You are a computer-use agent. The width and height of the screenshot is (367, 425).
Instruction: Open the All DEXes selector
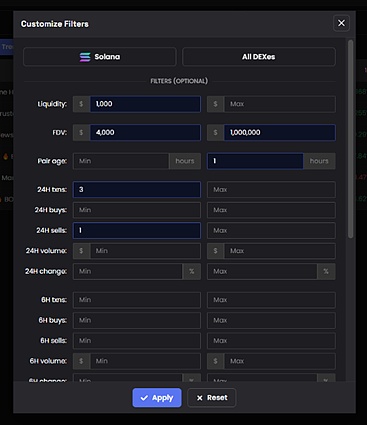pyautogui.click(x=259, y=57)
